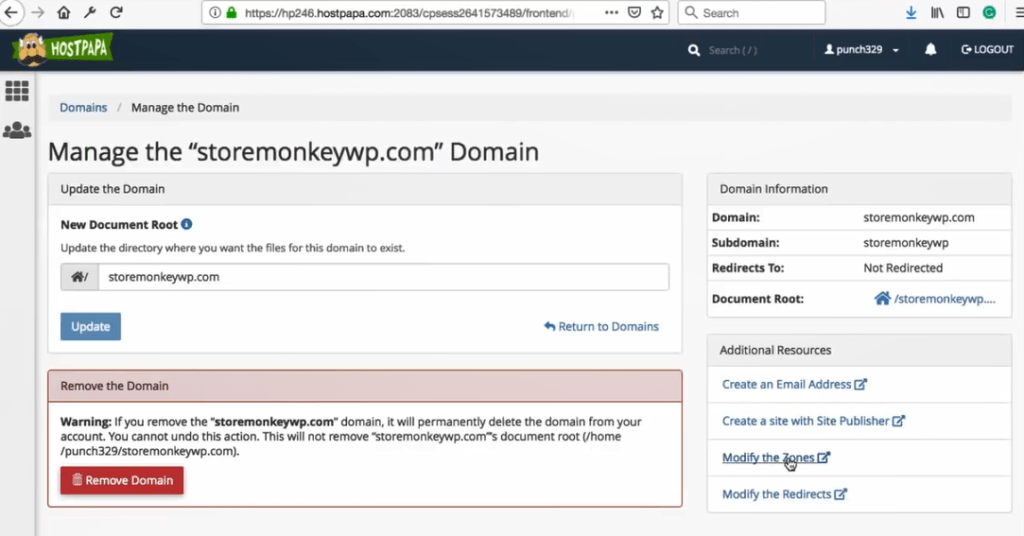Image resolution: width=1024 pixels, height=536 pixels.
Task: Click the red Remove Domain button
Action: click(x=122, y=481)
